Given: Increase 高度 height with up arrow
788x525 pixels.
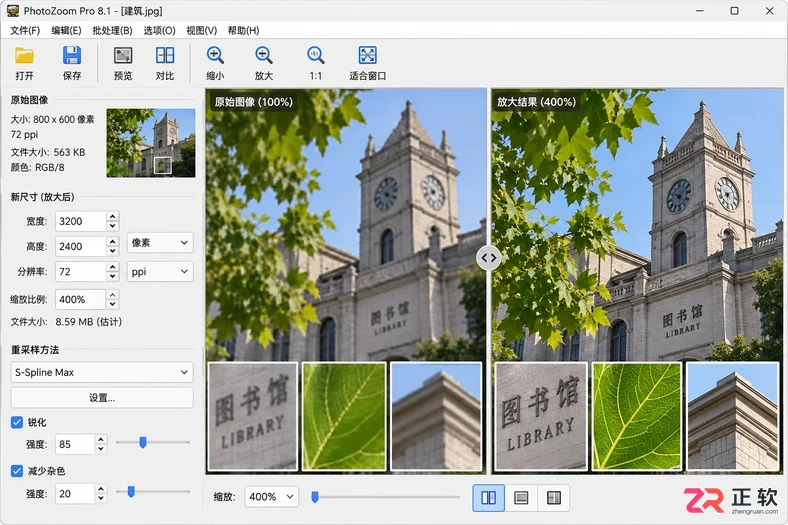Looking at the screenshot, I should coord(113,242).
